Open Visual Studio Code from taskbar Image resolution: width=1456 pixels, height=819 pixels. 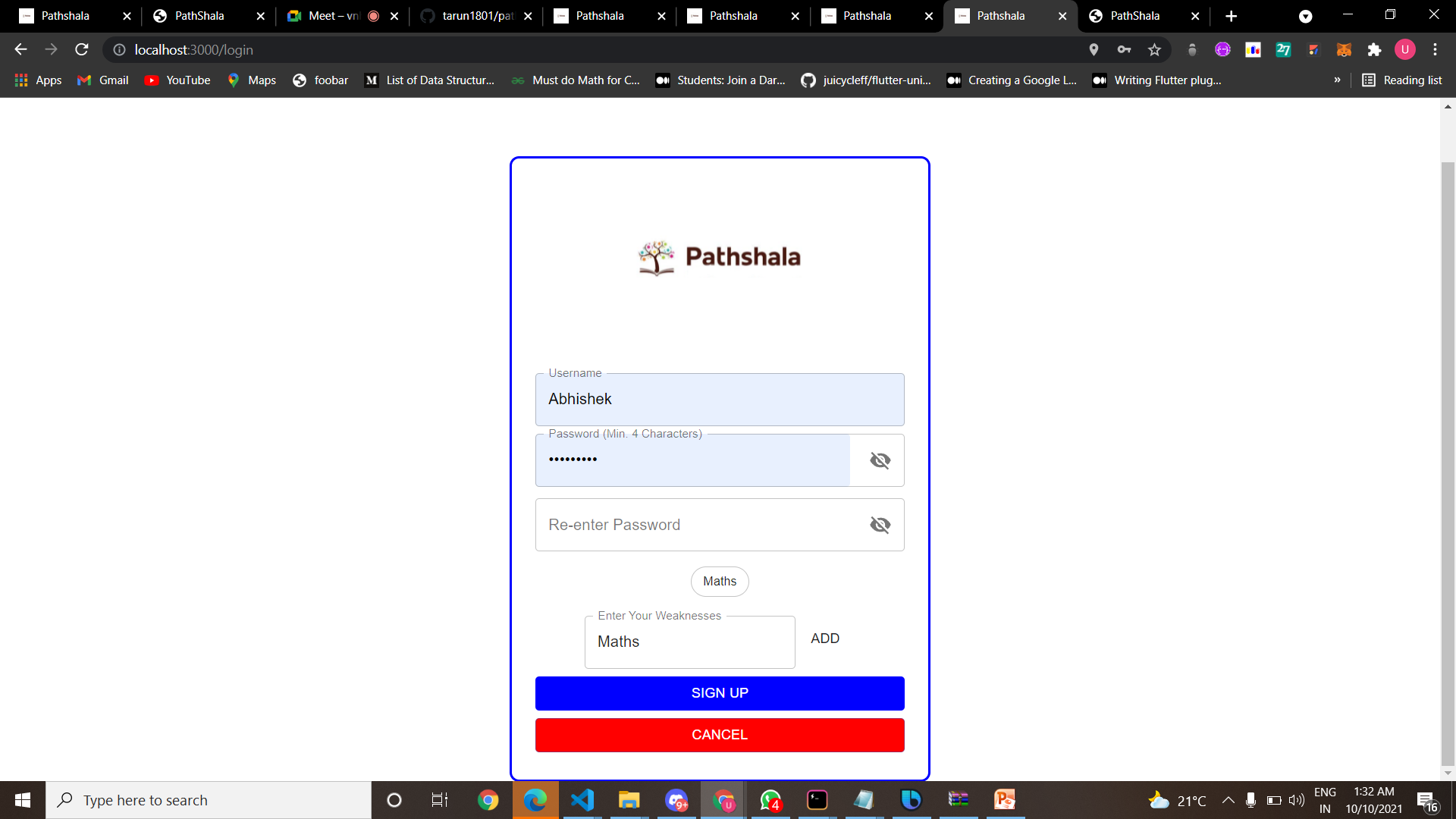tap(582, 800)
